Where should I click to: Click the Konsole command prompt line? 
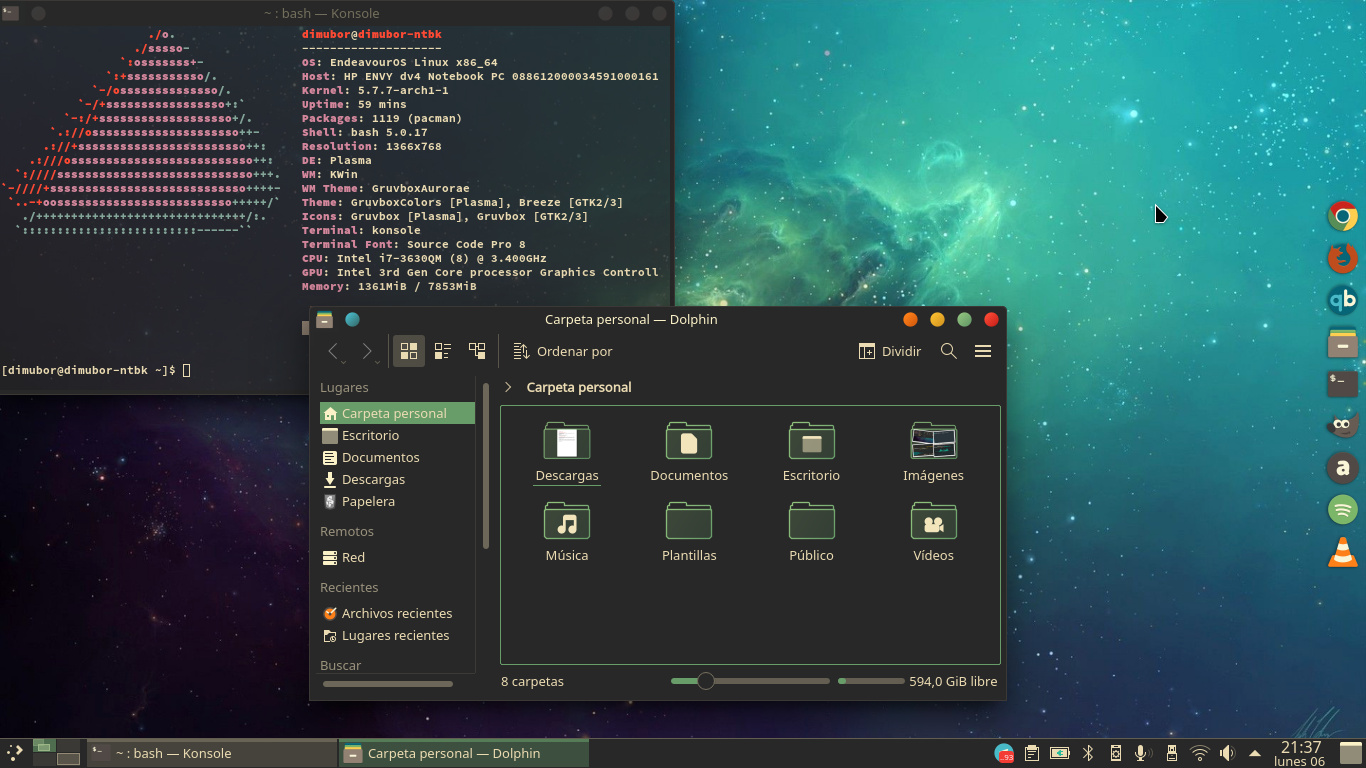coord(95,370)
